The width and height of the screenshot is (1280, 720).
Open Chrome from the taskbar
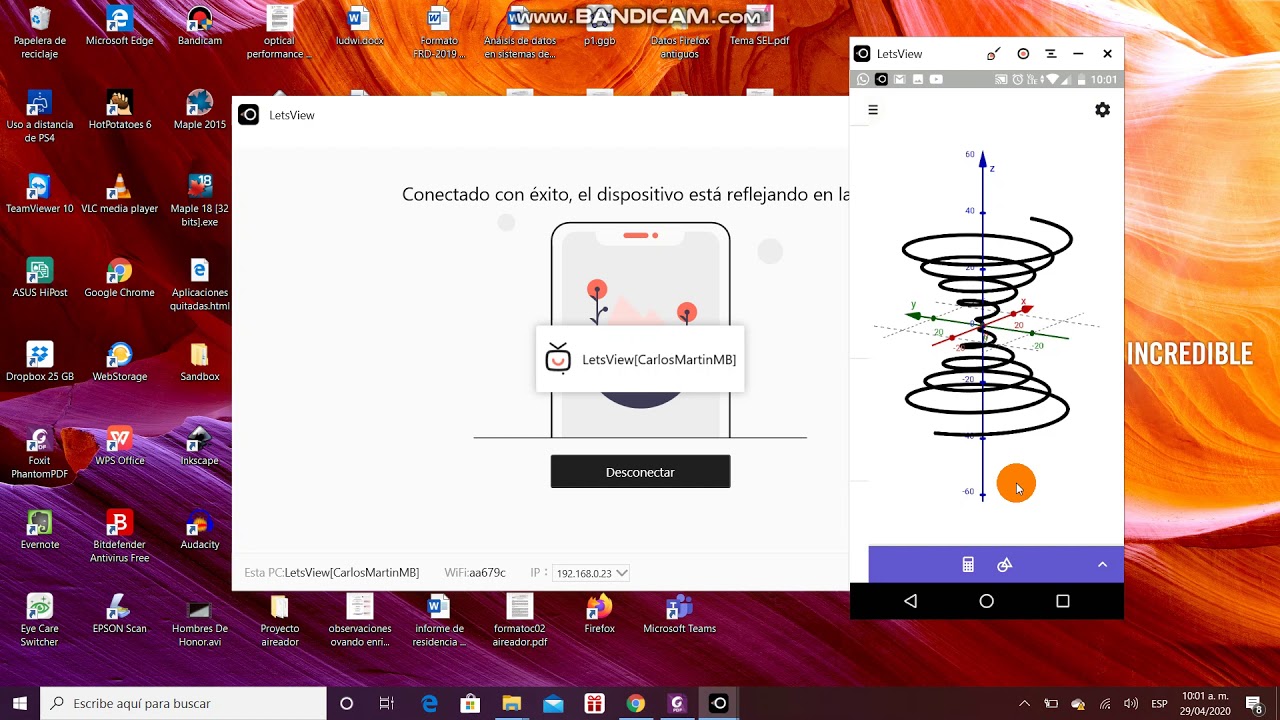click(x=635, y=703)
